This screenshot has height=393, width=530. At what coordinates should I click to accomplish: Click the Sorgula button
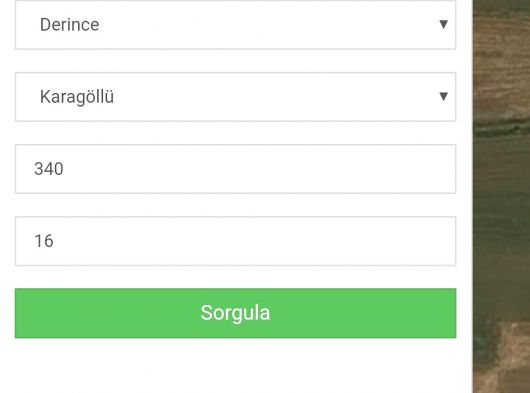coord(236,313)
